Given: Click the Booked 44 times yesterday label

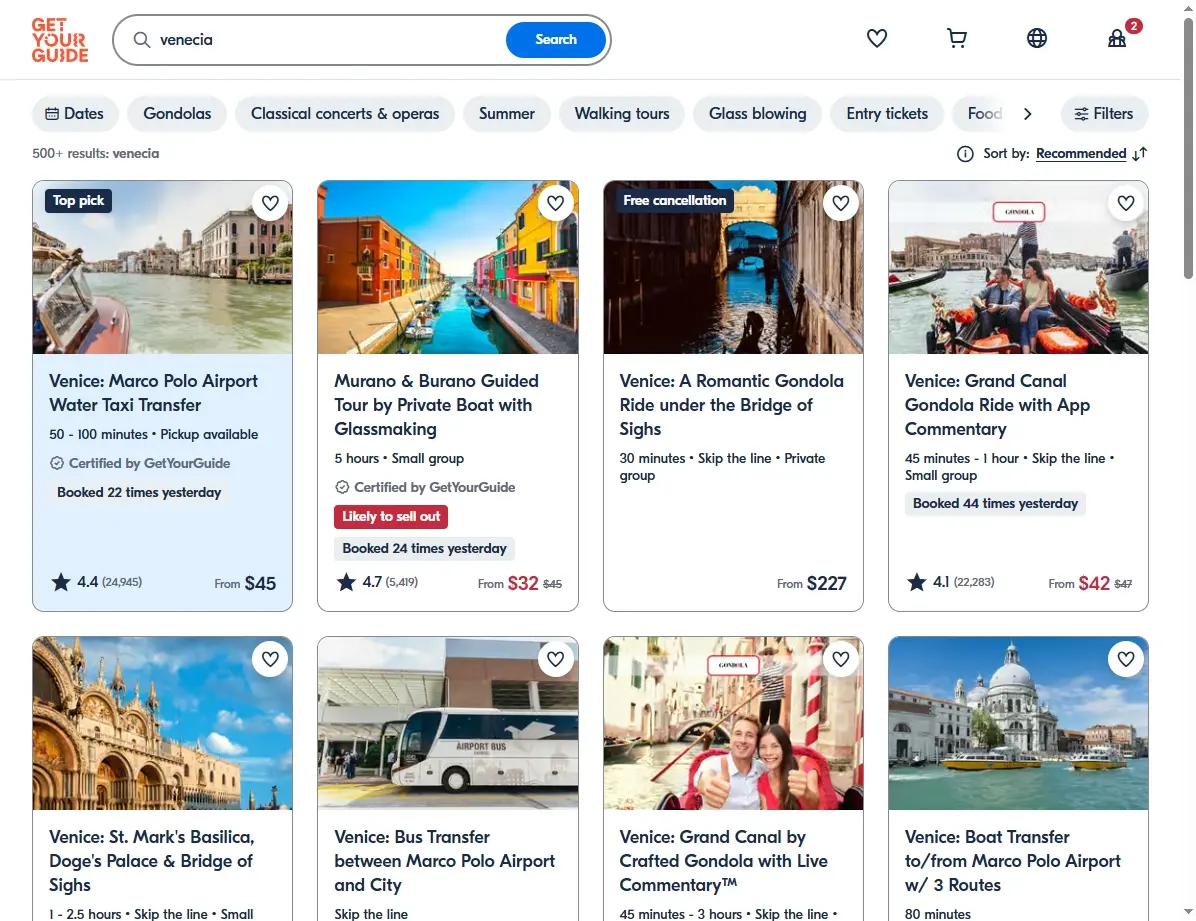Looking at the screenshot, I should point(995,504).
